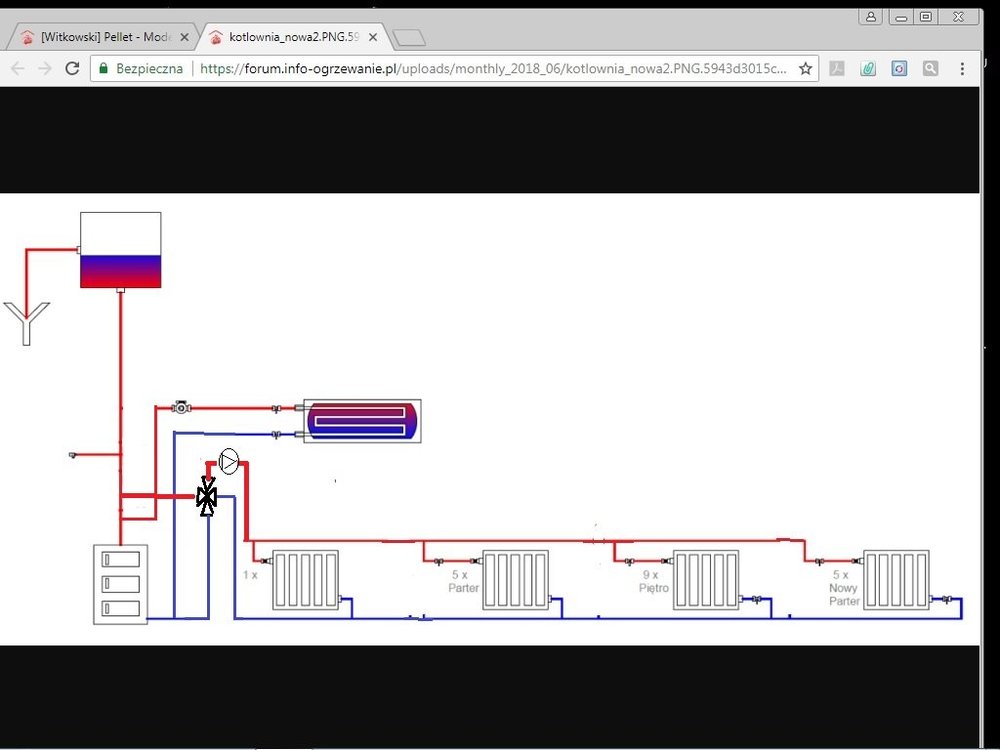The width and height of the screenshot is (1000, 750).
Task: Click the radiator labeled 9 x Piętro
Action: 704,579
